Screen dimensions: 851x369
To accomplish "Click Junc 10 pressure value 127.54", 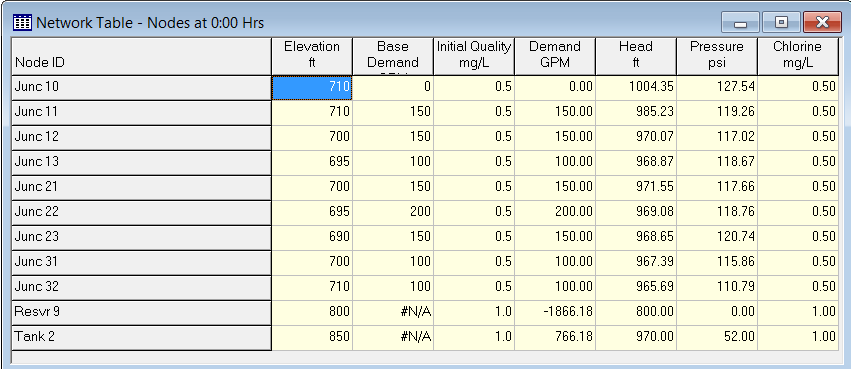I will coord(717,88).
